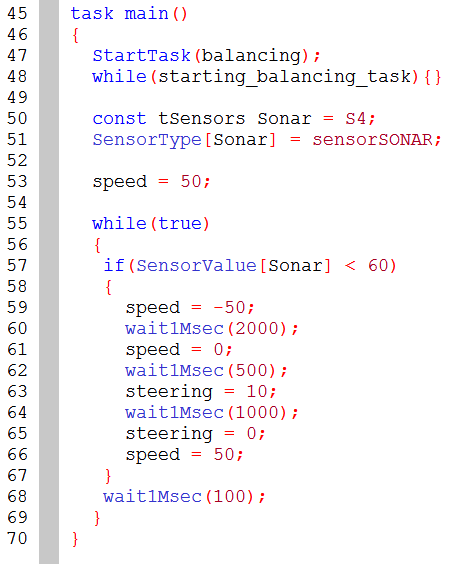Click the closing brace on line 67
The image size is (456, 564).
tap(108, 476)
